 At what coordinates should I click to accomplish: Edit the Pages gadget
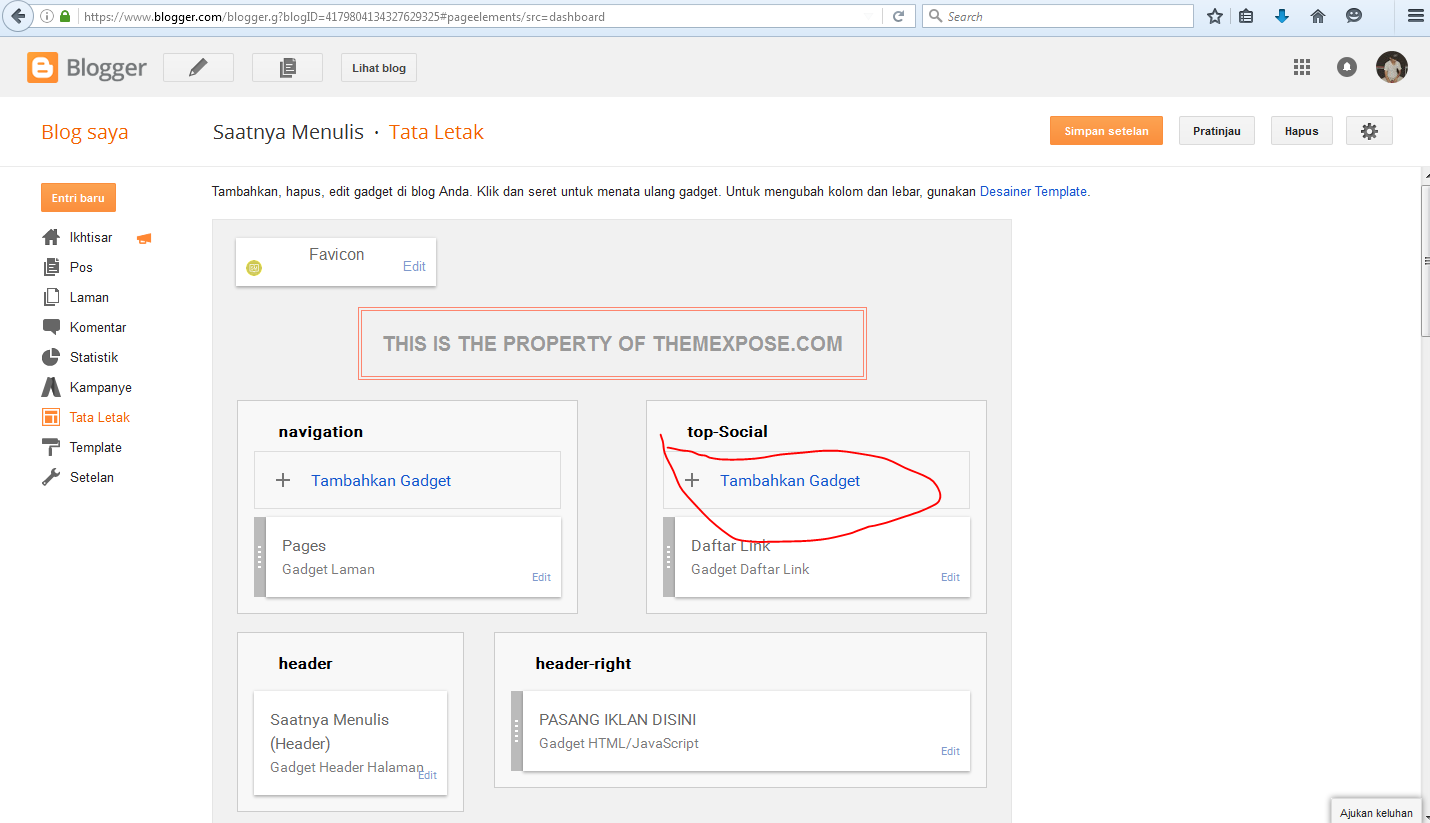pos(541,577)
